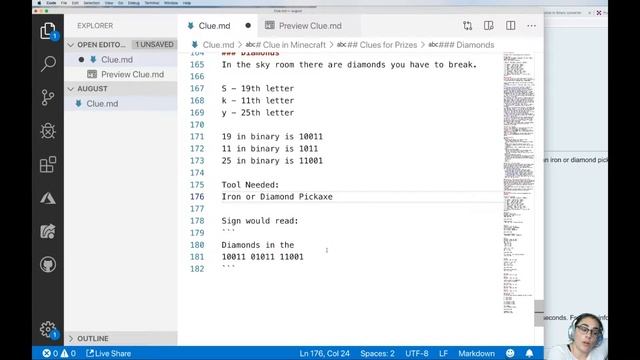
Task: Click the Open Changes compare icon
Action: tap(467, 26)
